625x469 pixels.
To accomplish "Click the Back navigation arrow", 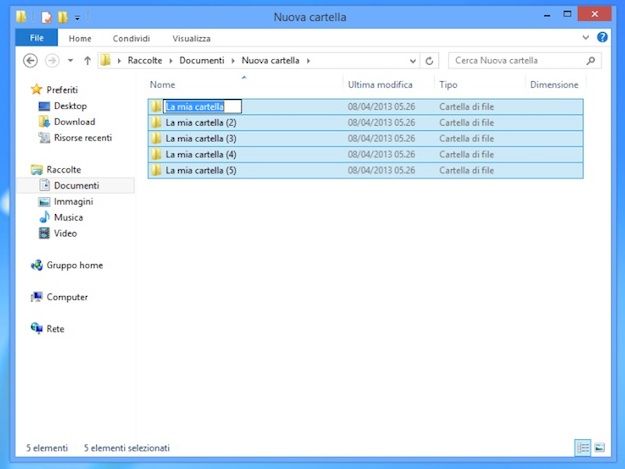I will (x=30, y=61).
